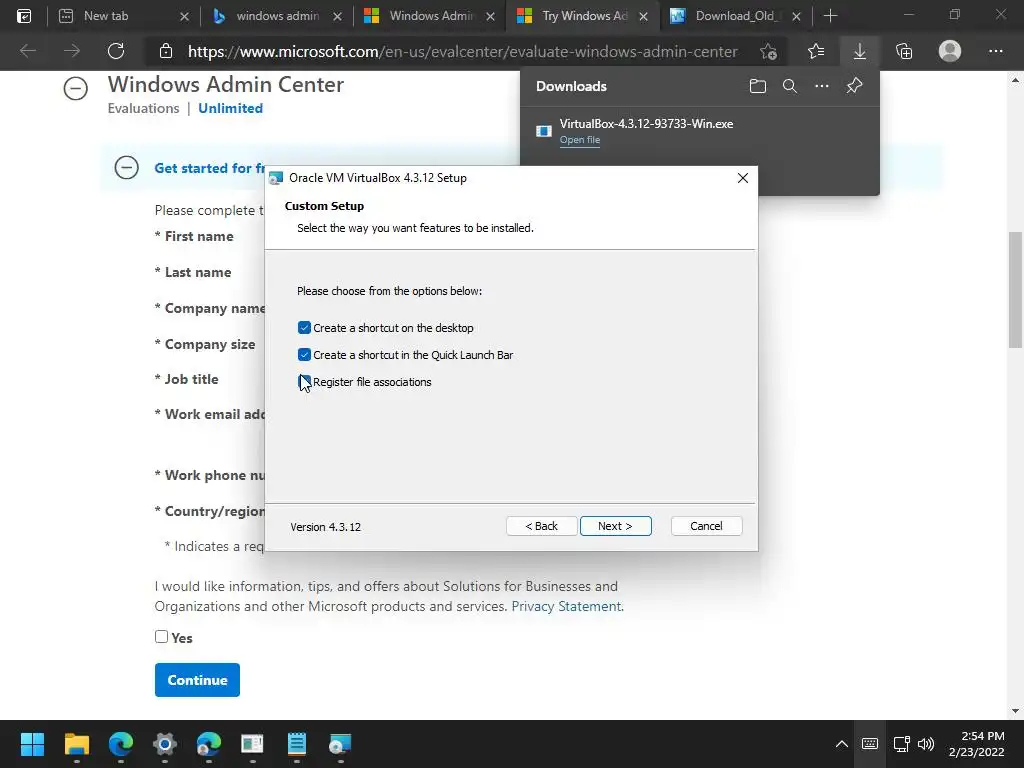The height and width of the screenshot is (768, 1024).
Task: Open the Unlimited evaluations link
Action: coord(231,108)
